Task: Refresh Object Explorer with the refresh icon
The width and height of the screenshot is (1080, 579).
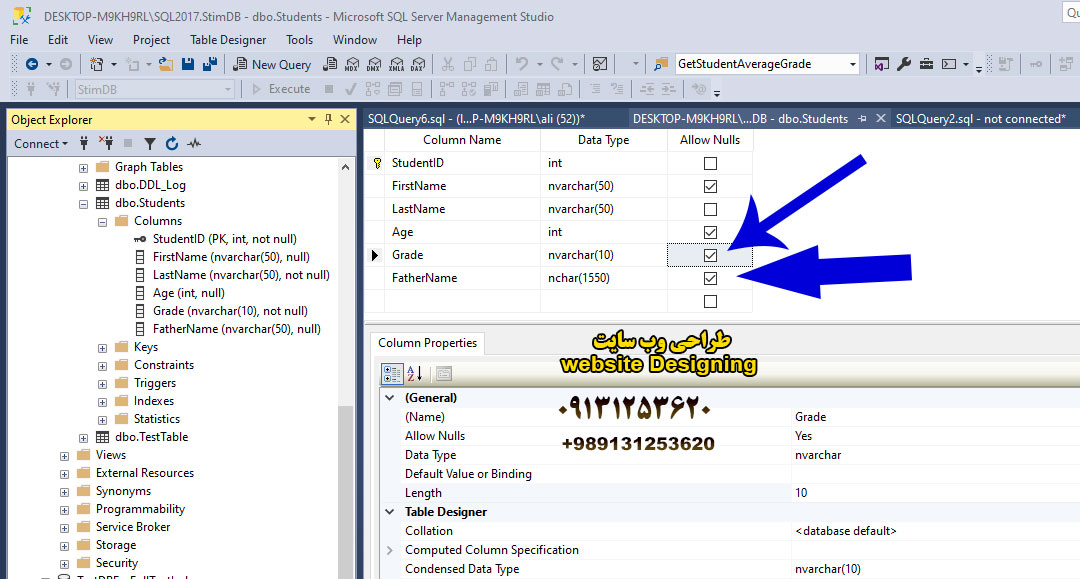Action: coord(172,144)
